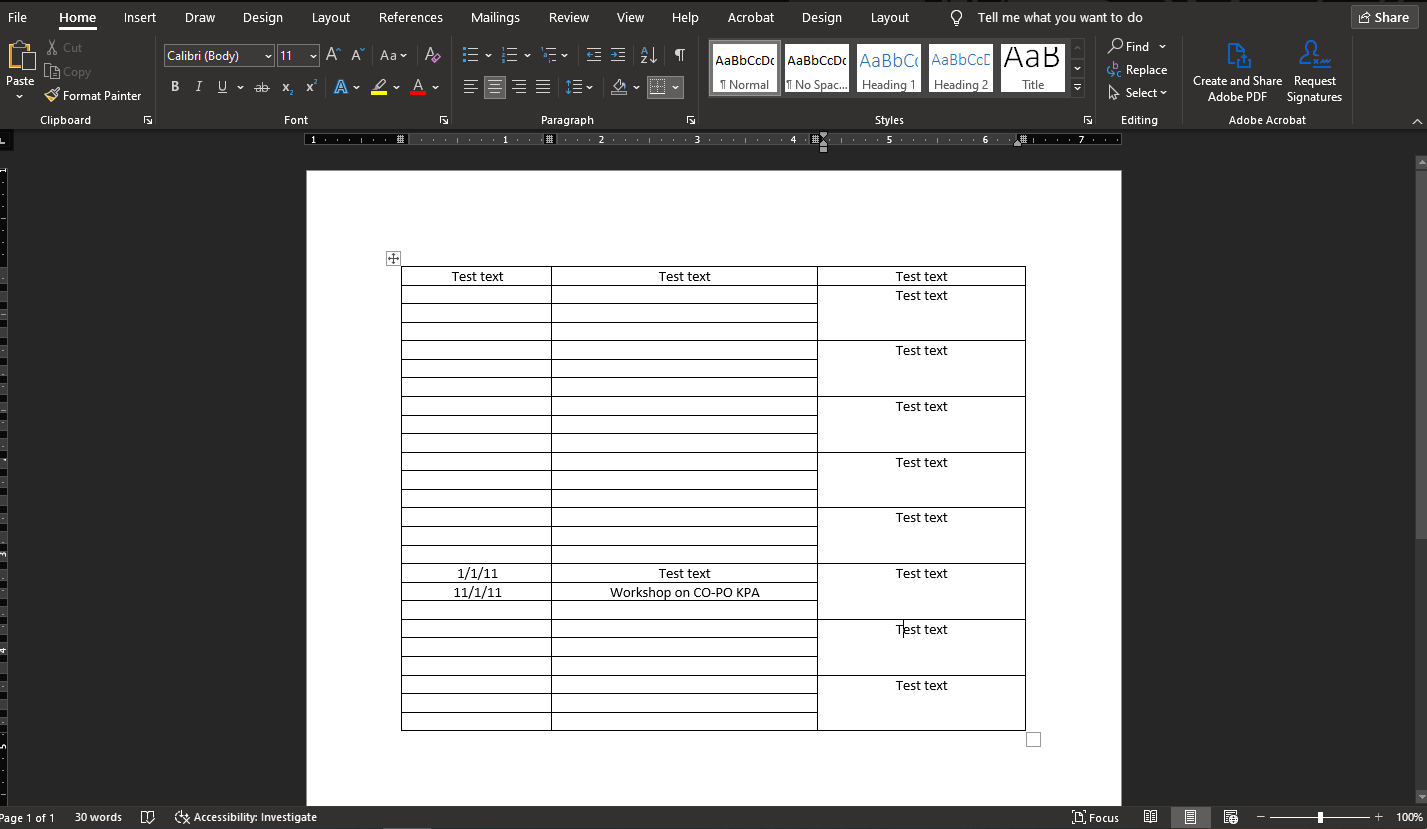Center the paragraph text

pyautogui.click(x=495, y=88)
